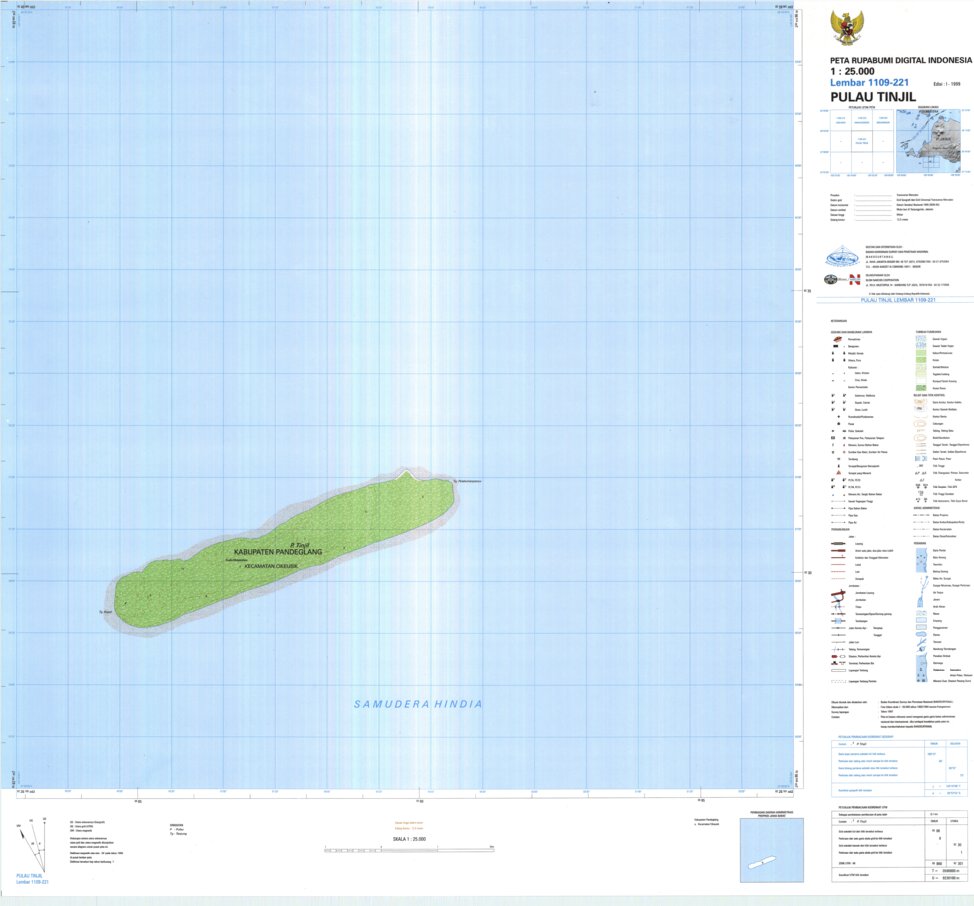Click the black oval publisher logo

830,279
